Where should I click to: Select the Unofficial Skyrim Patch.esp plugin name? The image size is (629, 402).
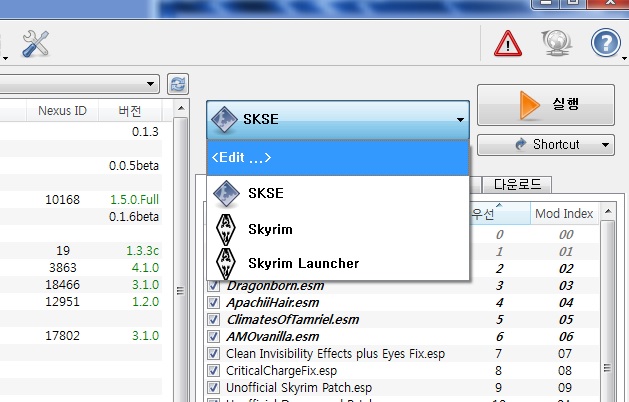tap(299, 388)
